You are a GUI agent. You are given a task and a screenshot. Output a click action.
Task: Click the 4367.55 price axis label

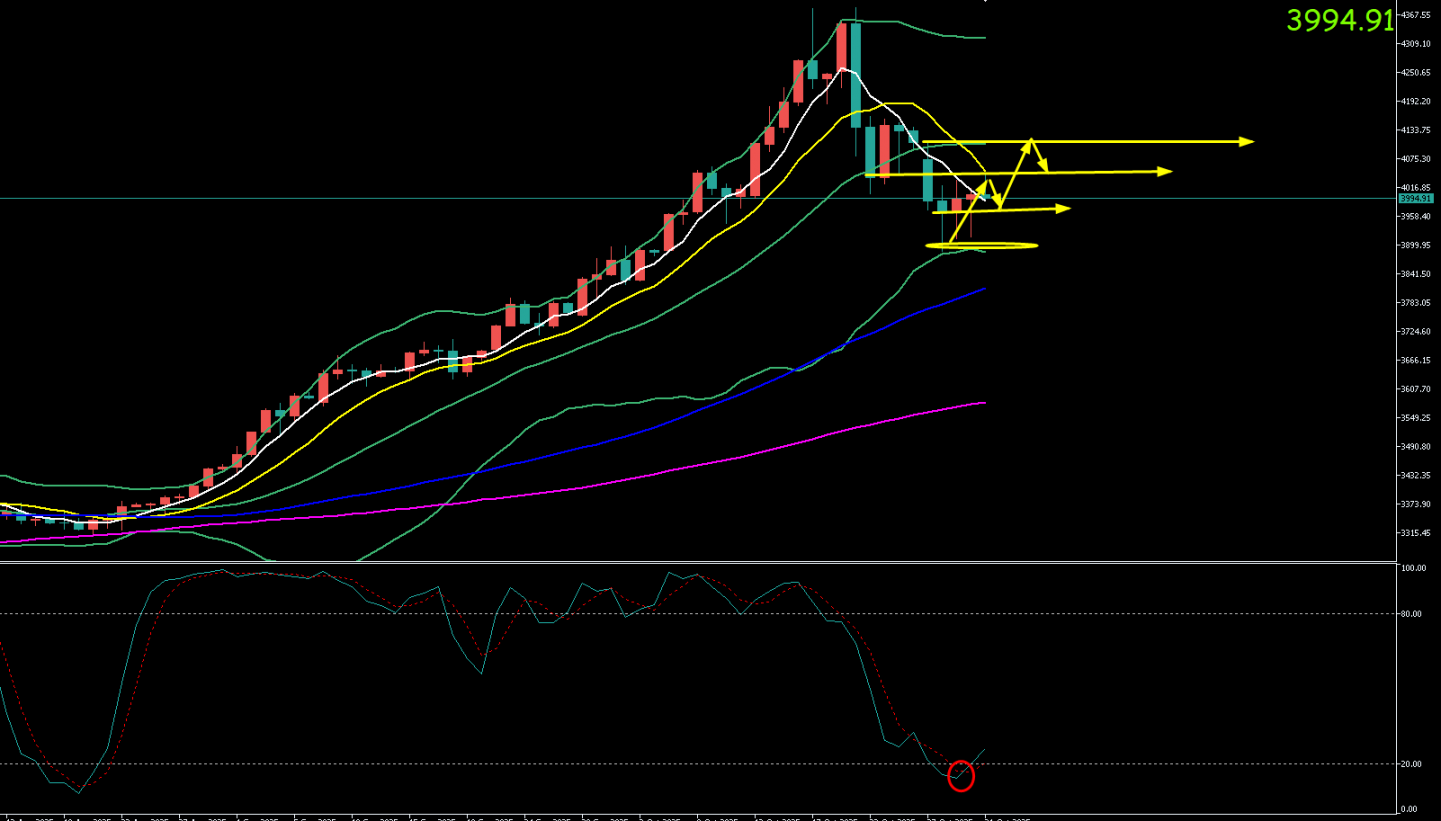(1414, 15)
